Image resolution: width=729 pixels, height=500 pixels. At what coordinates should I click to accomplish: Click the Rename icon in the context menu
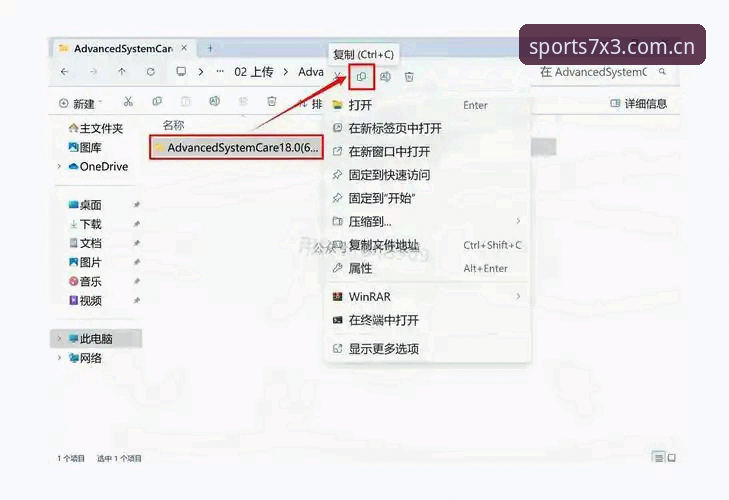coord(385,77)
